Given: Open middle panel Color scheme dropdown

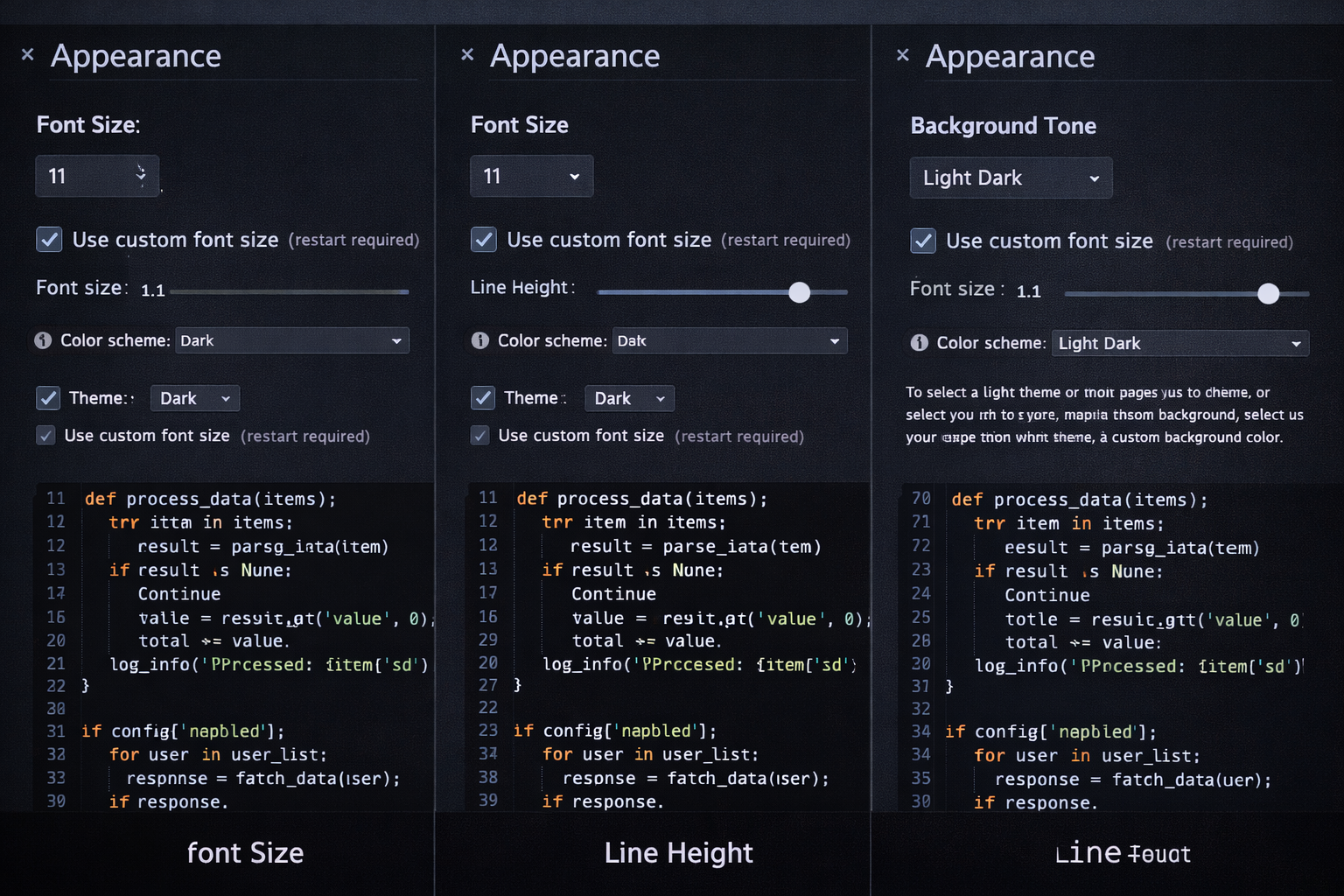Looking at the screenshot, I should click(730, 340).
